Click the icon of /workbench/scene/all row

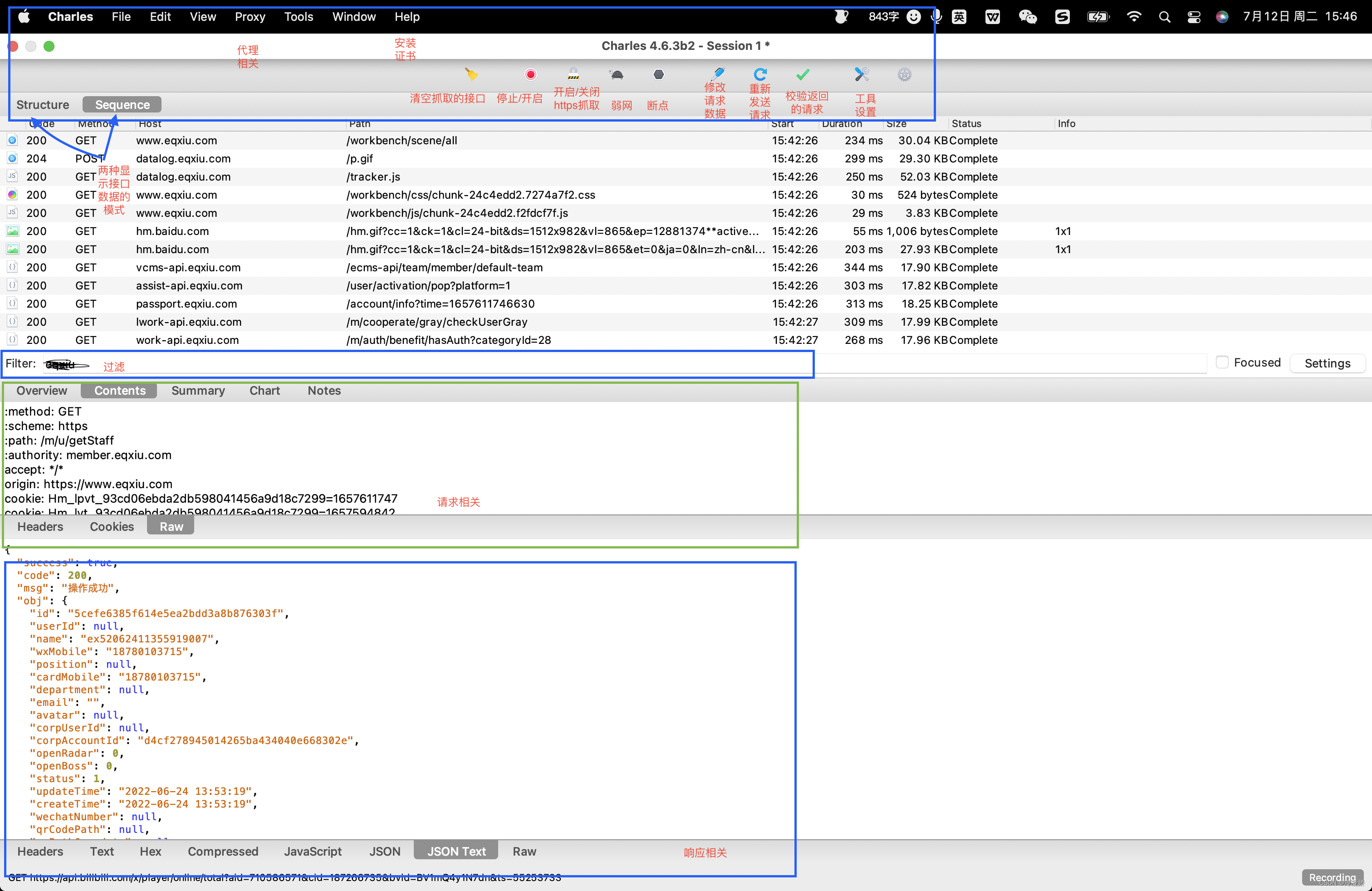pyautogui.click(x=12, y=140)
